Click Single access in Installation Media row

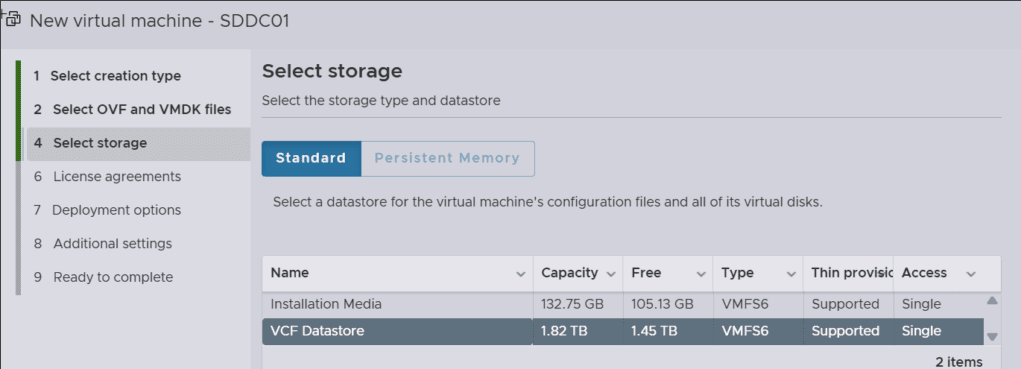pyautogui.click(x=921, y=304)
